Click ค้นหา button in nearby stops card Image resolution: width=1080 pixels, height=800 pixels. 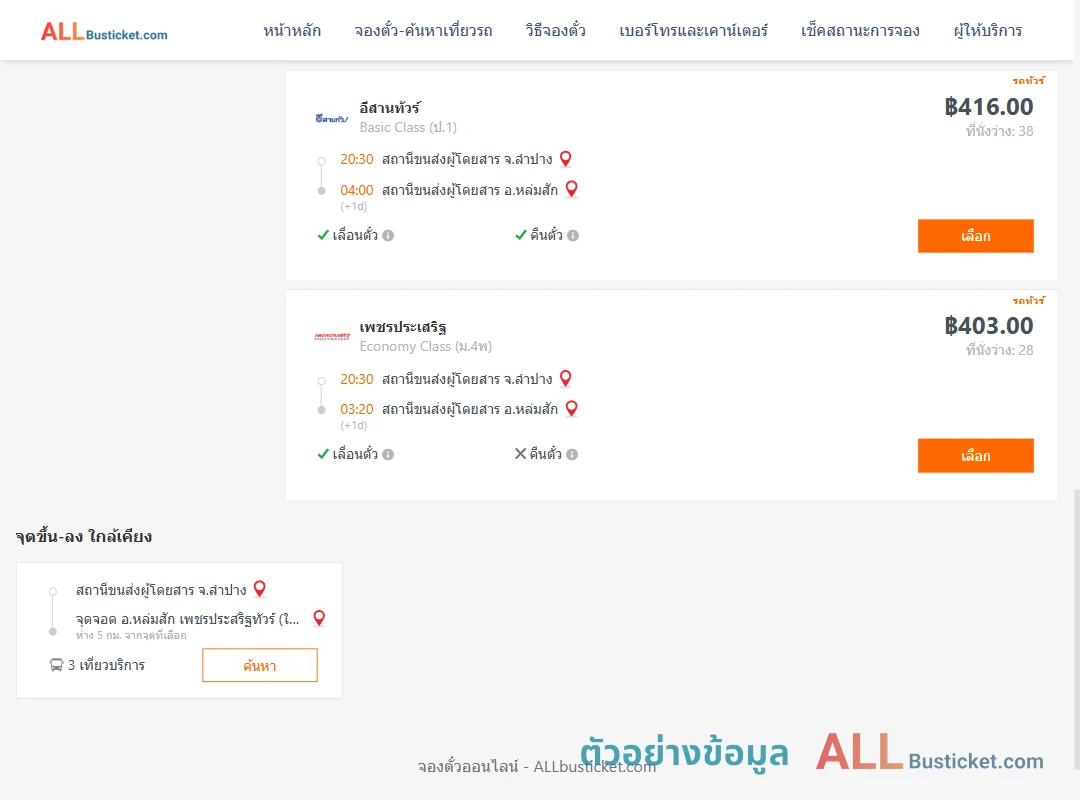(260, 666)
